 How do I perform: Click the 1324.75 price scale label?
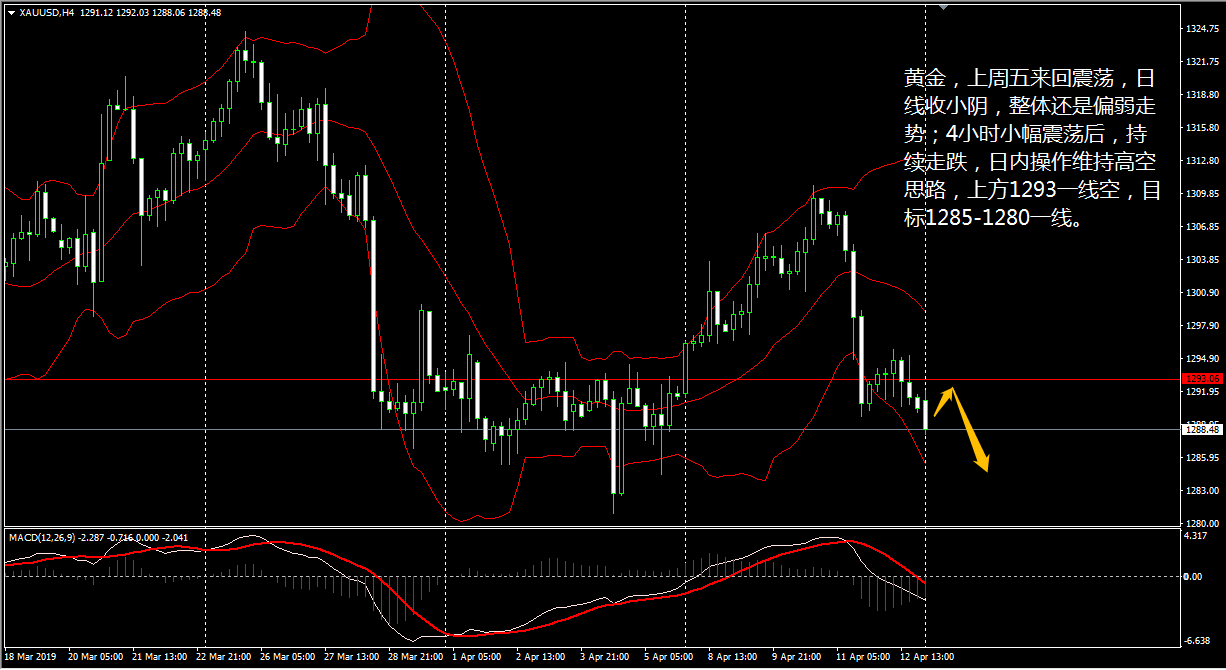tap(1201, 28)
